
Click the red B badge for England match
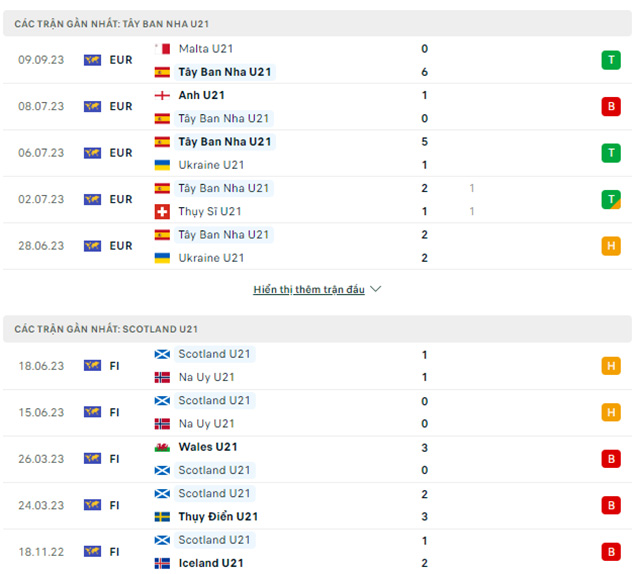611,106
